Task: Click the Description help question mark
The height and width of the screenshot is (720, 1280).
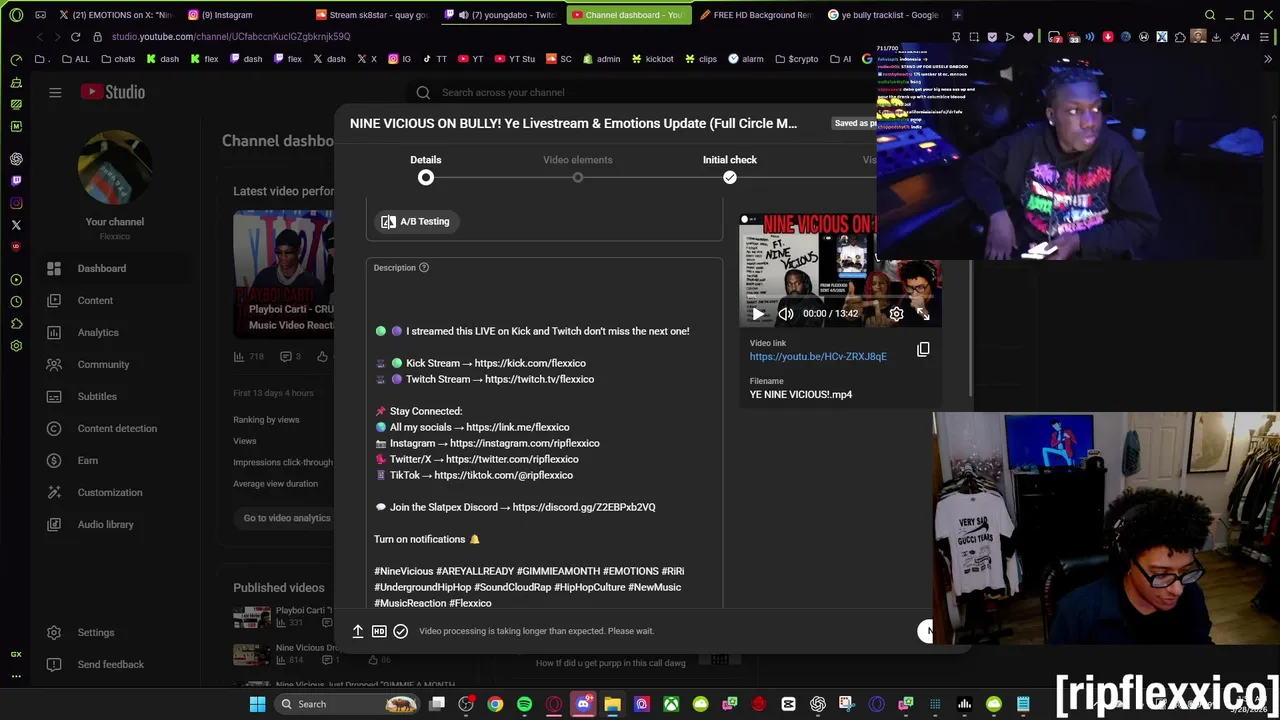Action: [x=423, y=267]
